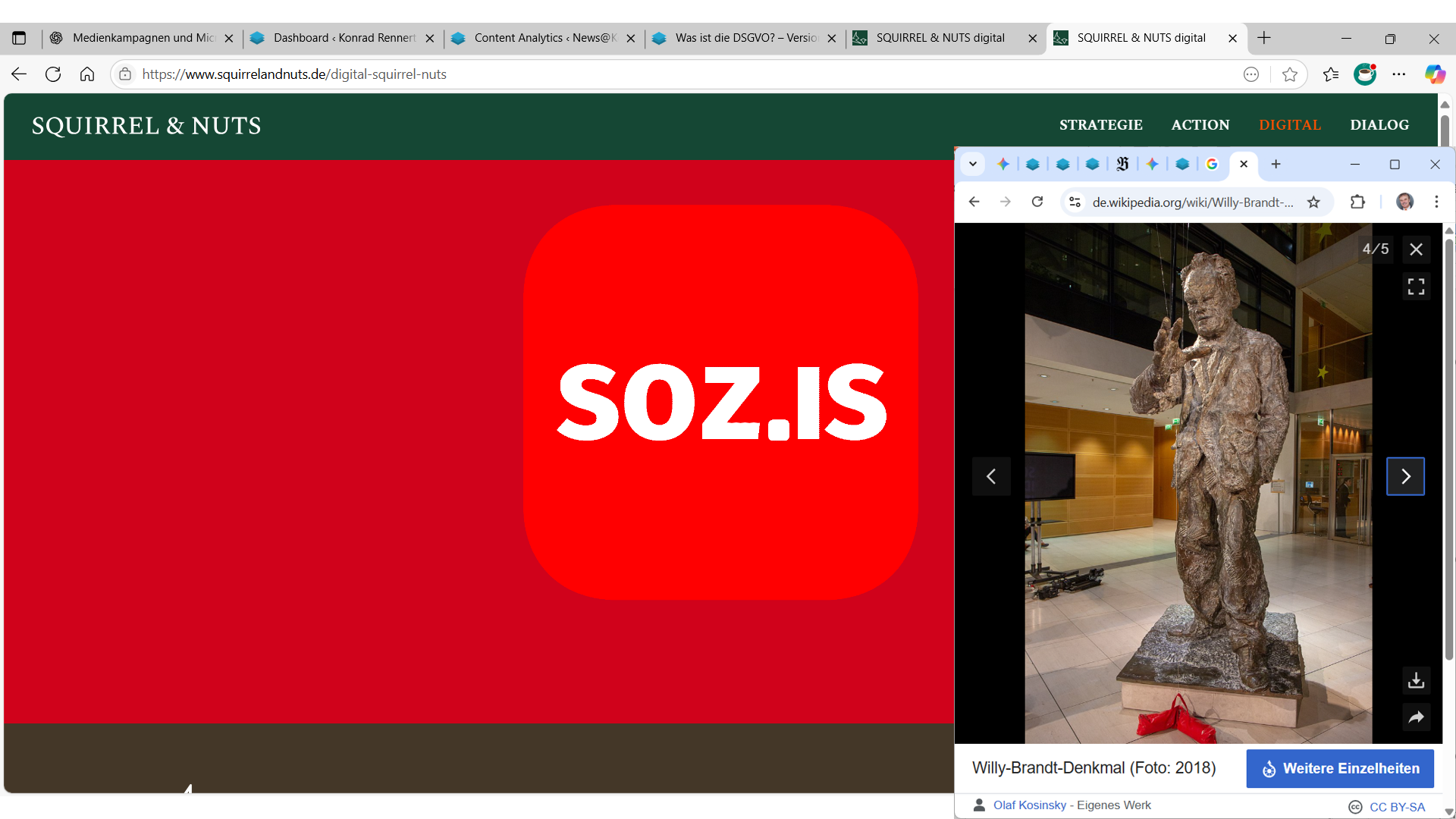Screen dimensions: 1456x819
Task: Open the Copilot icon in Edge toolbar
Action: pyautogui.click(x=1434, y=74)
